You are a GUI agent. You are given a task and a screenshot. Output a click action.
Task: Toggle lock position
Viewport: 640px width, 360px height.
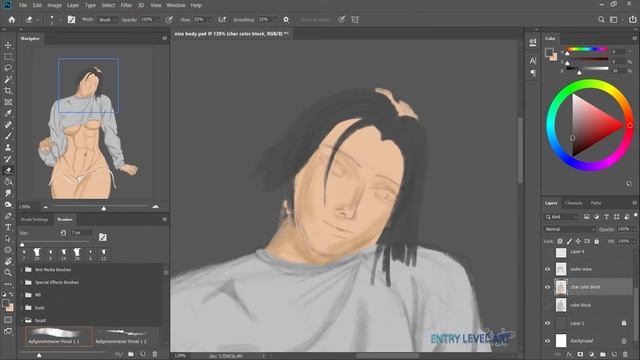click(x=578, y=241)
